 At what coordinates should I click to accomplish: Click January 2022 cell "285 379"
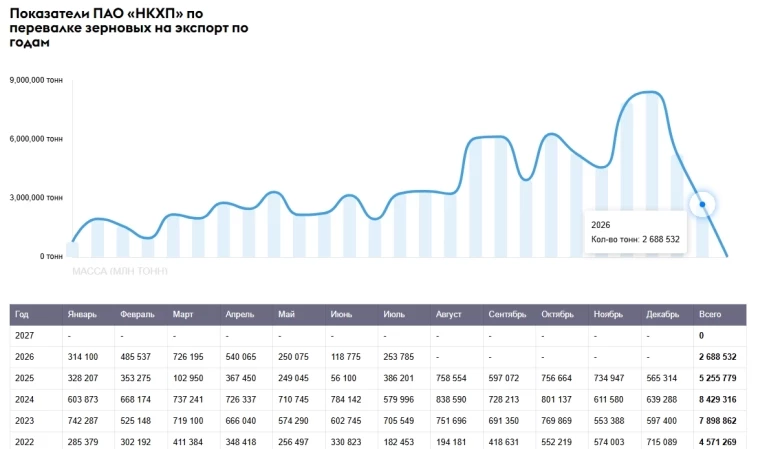pos(83,442)
